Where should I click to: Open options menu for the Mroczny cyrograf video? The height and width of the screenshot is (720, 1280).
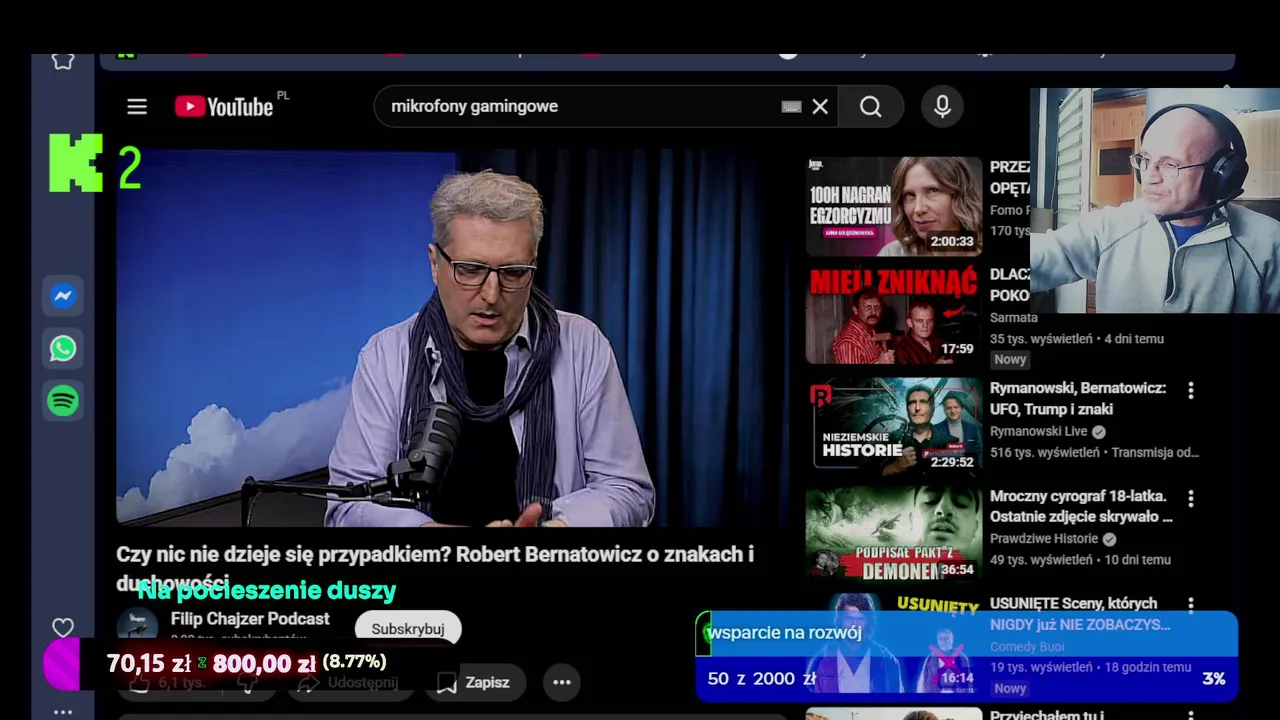point(1190,498)
